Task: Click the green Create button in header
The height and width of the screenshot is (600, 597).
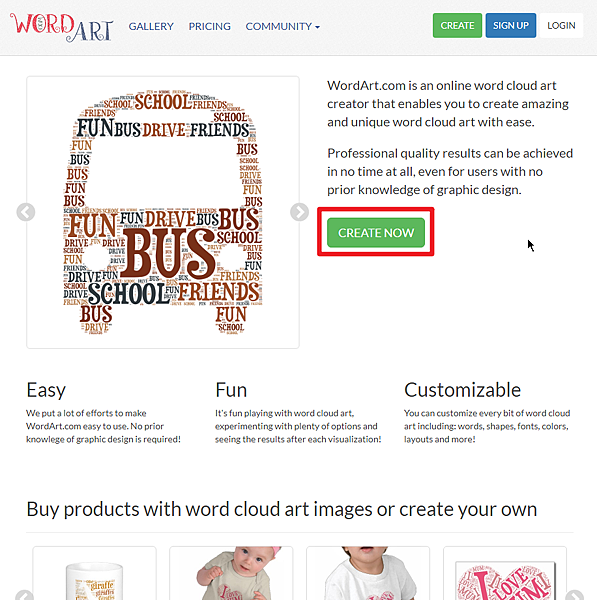Action: pos(457,26)
